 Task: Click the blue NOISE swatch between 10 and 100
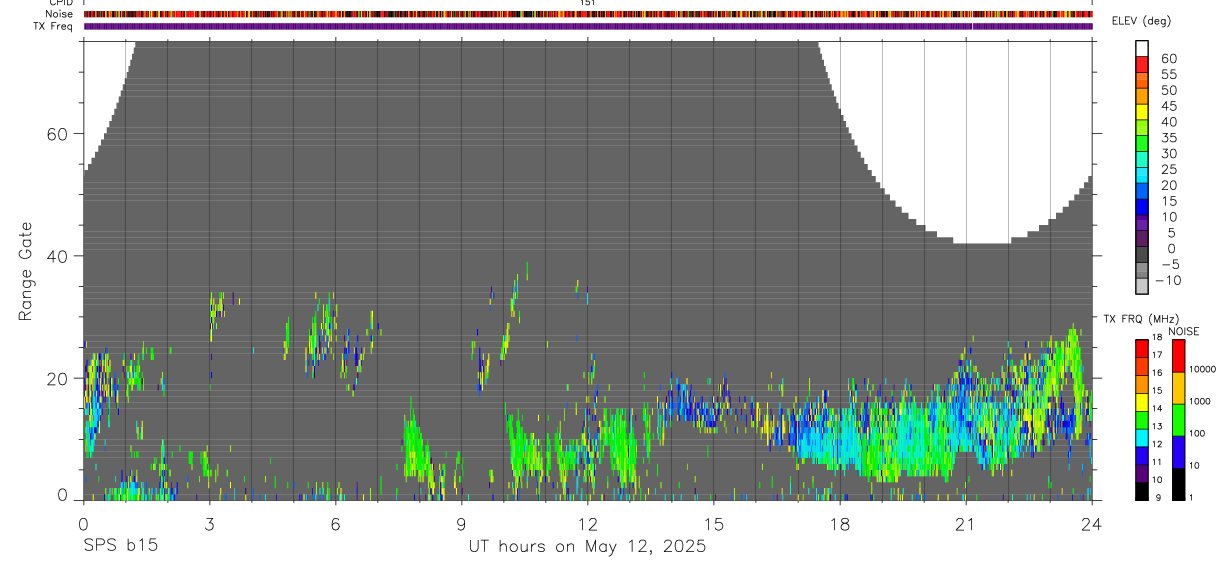coord(1179,451)
